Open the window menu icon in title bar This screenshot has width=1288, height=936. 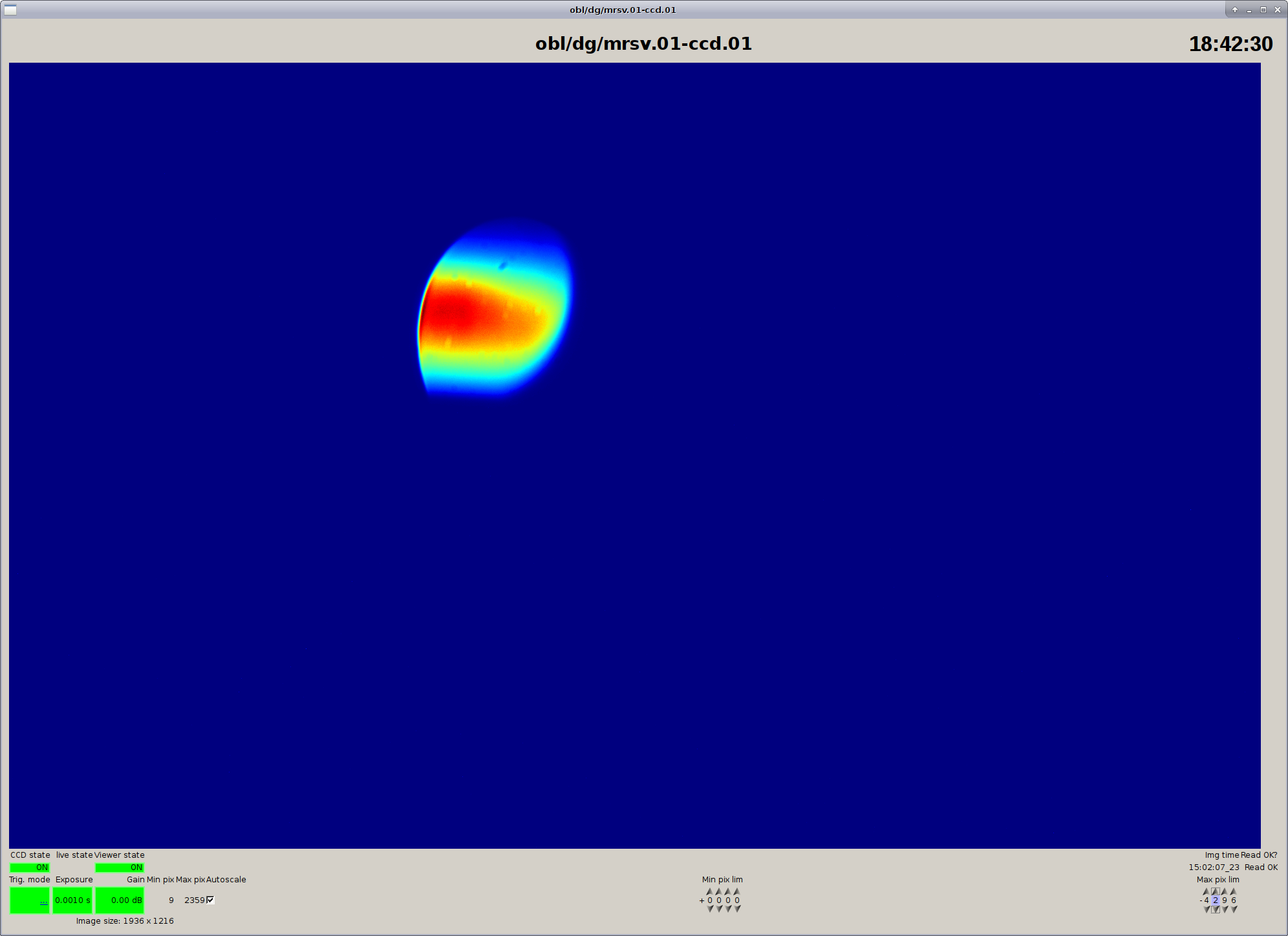coord(10,10)
